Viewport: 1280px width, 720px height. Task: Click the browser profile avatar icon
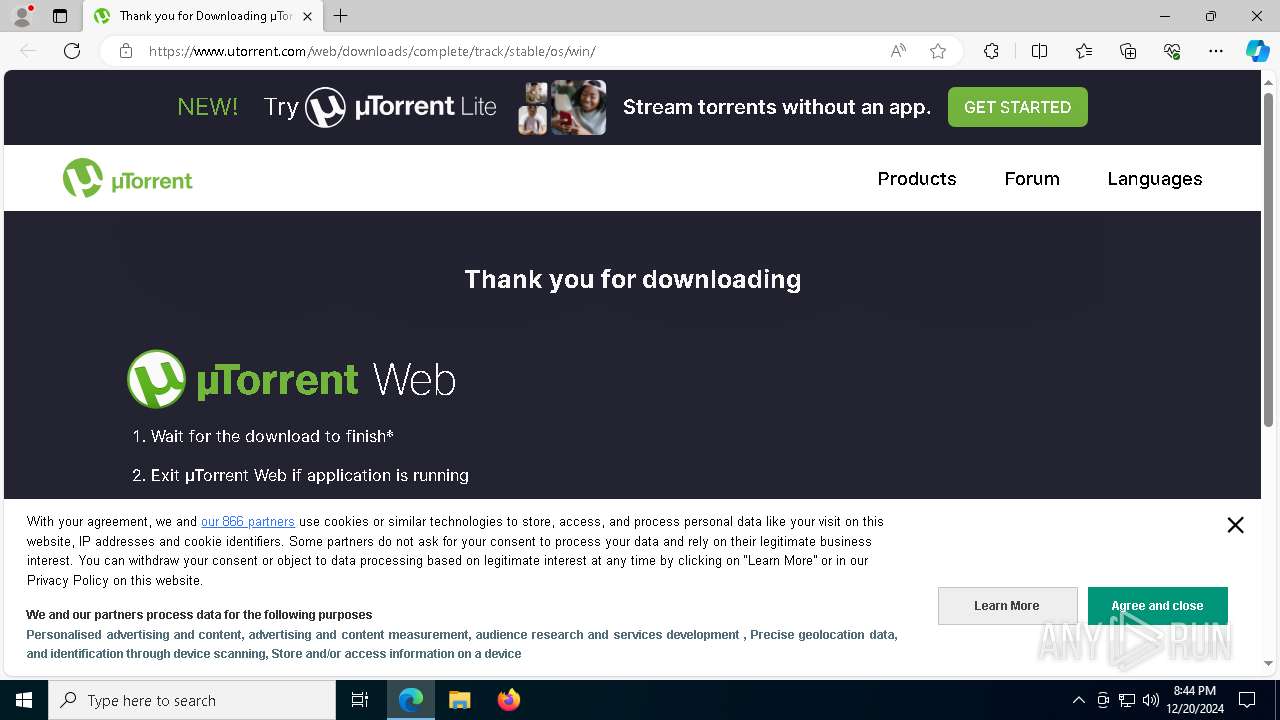22,16
